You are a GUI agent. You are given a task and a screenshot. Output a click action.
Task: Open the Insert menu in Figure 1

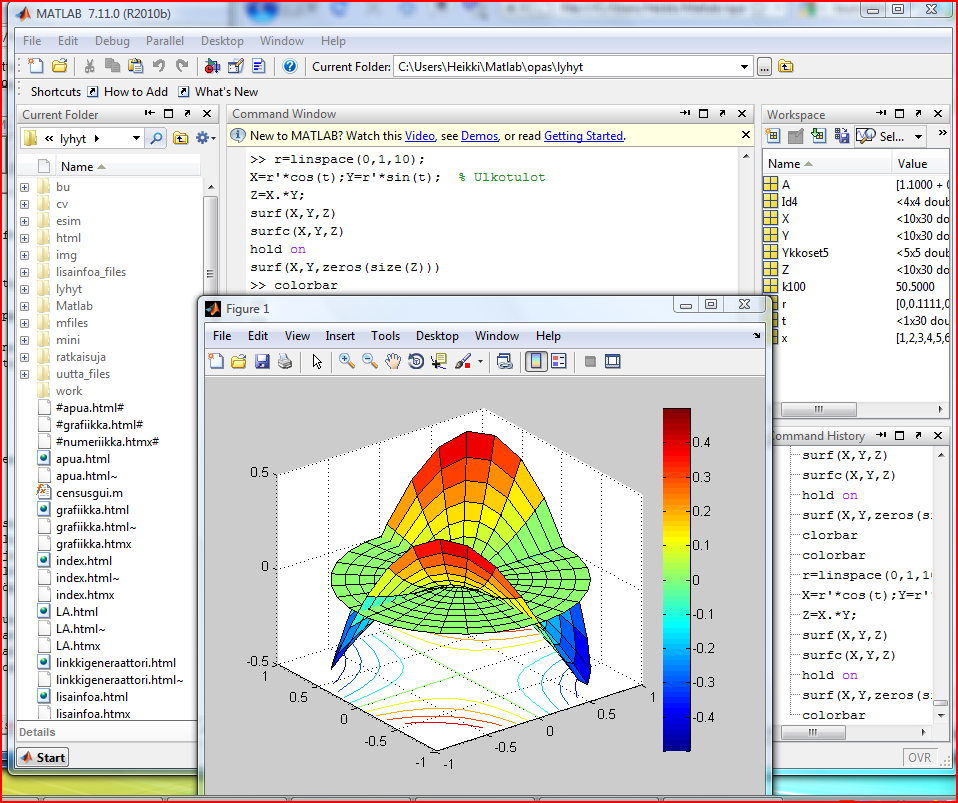coord(340,336)
